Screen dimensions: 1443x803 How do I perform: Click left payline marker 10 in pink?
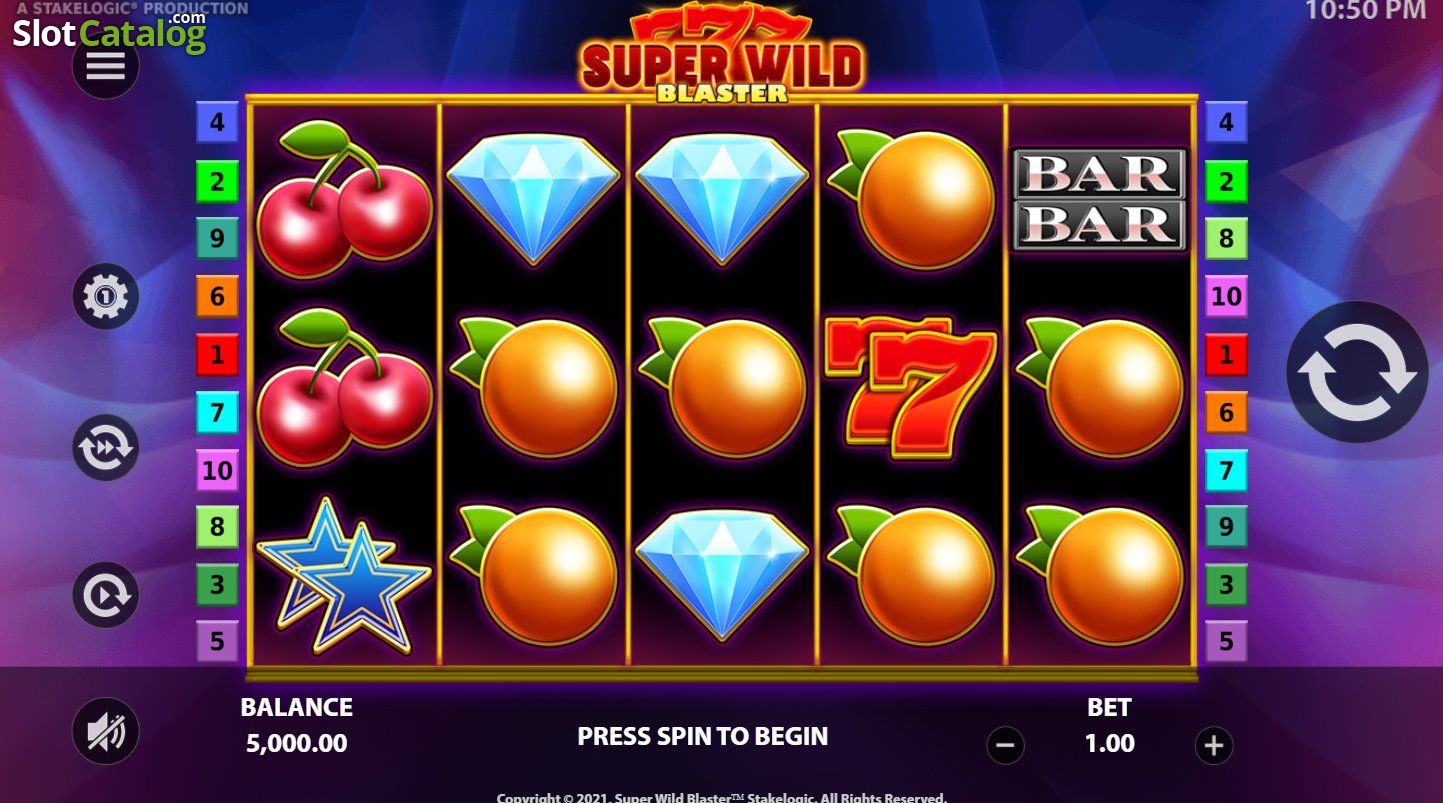217,470
